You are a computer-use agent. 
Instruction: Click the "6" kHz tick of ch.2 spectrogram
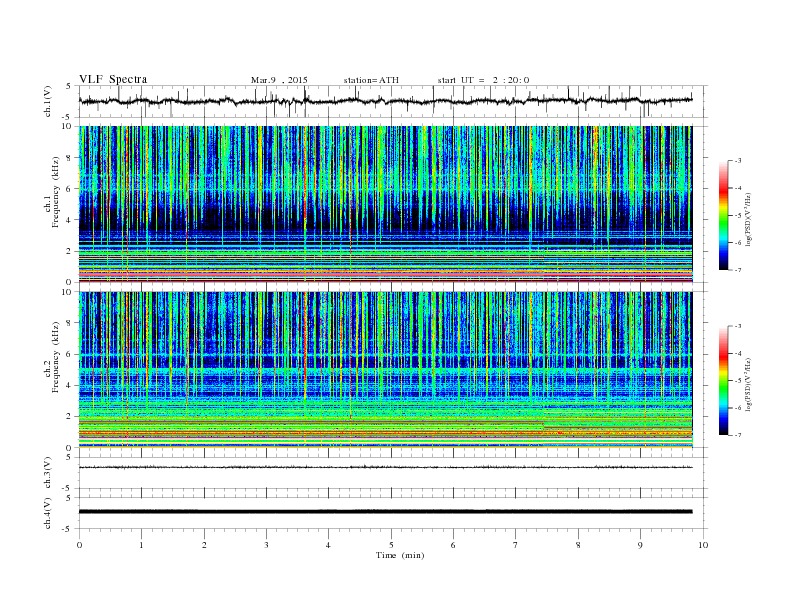tap(69, 354)
